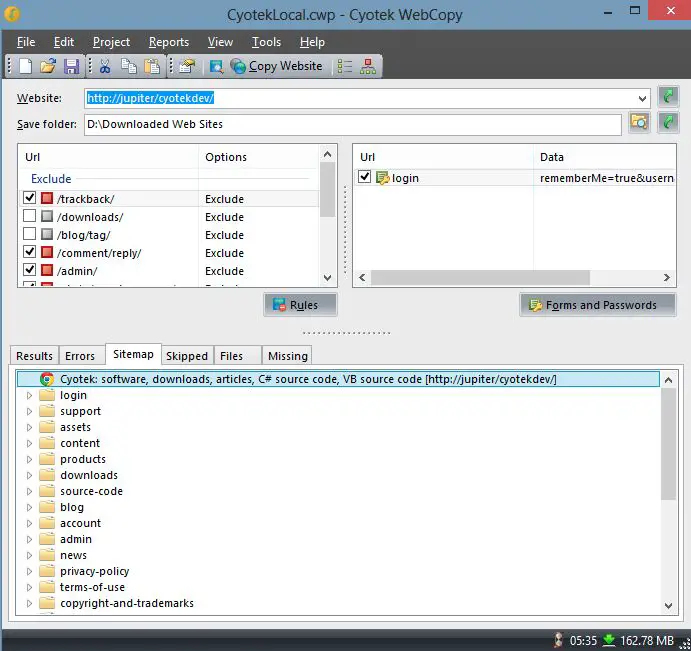This screenshot has width=691, height=651.
Task: Open the File menu
Action: 26,42
